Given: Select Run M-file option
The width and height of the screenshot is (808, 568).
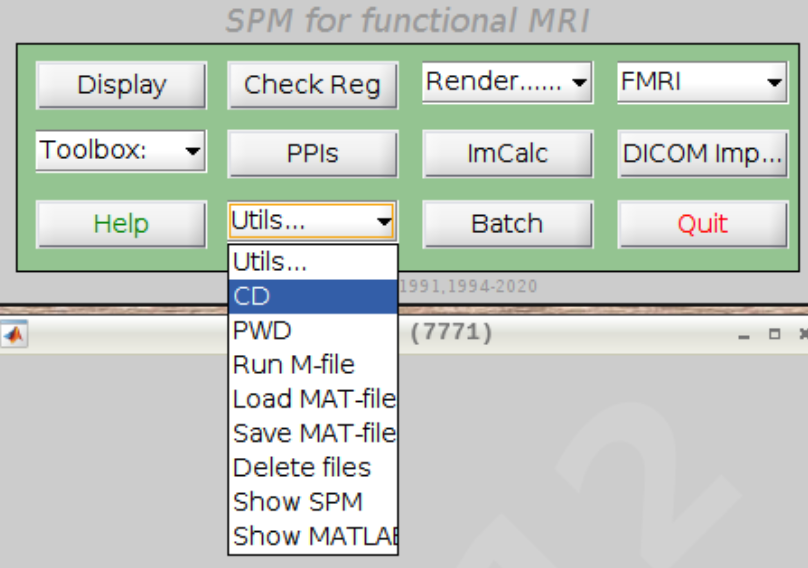Looking at the screenshot, I should point(313,365).
